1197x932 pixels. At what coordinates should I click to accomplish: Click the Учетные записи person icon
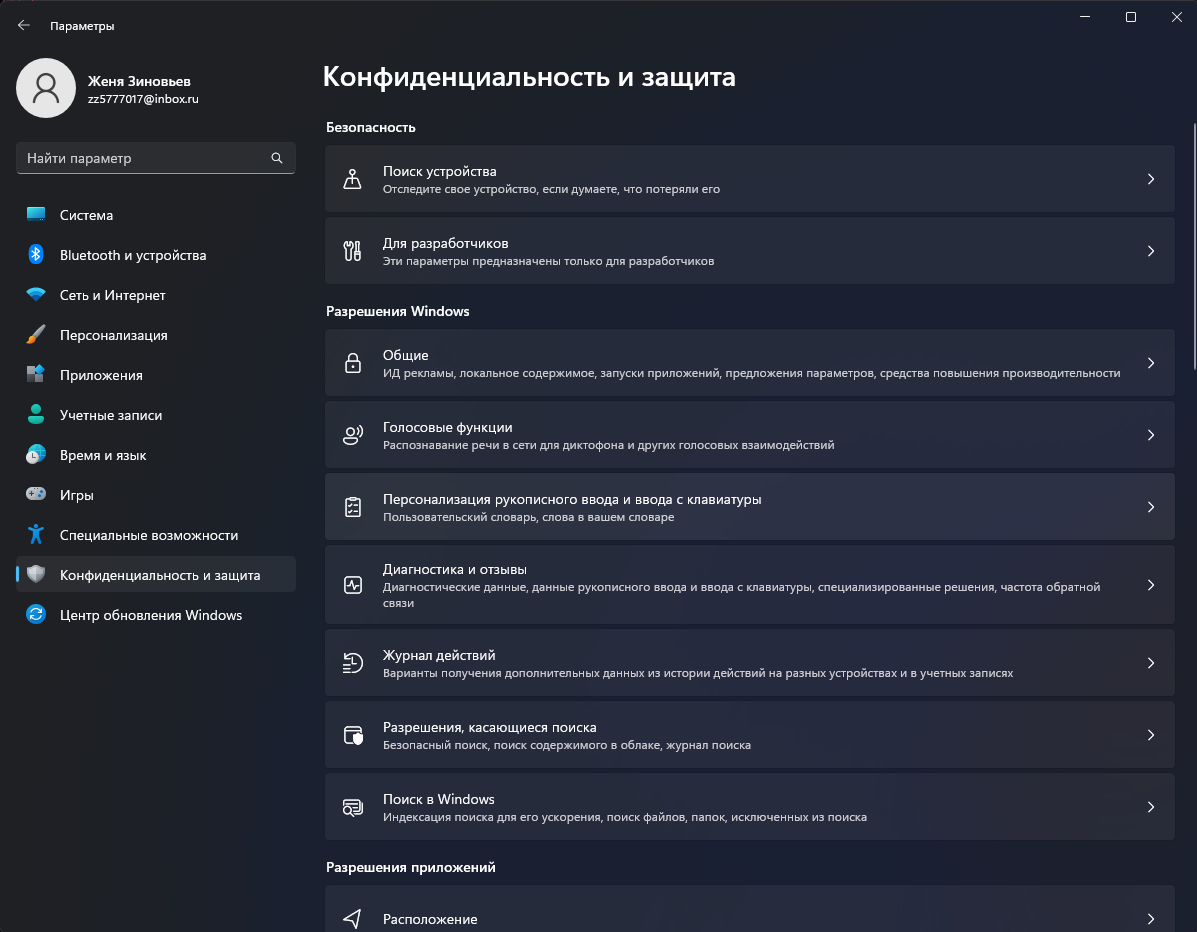coord(36,414)
